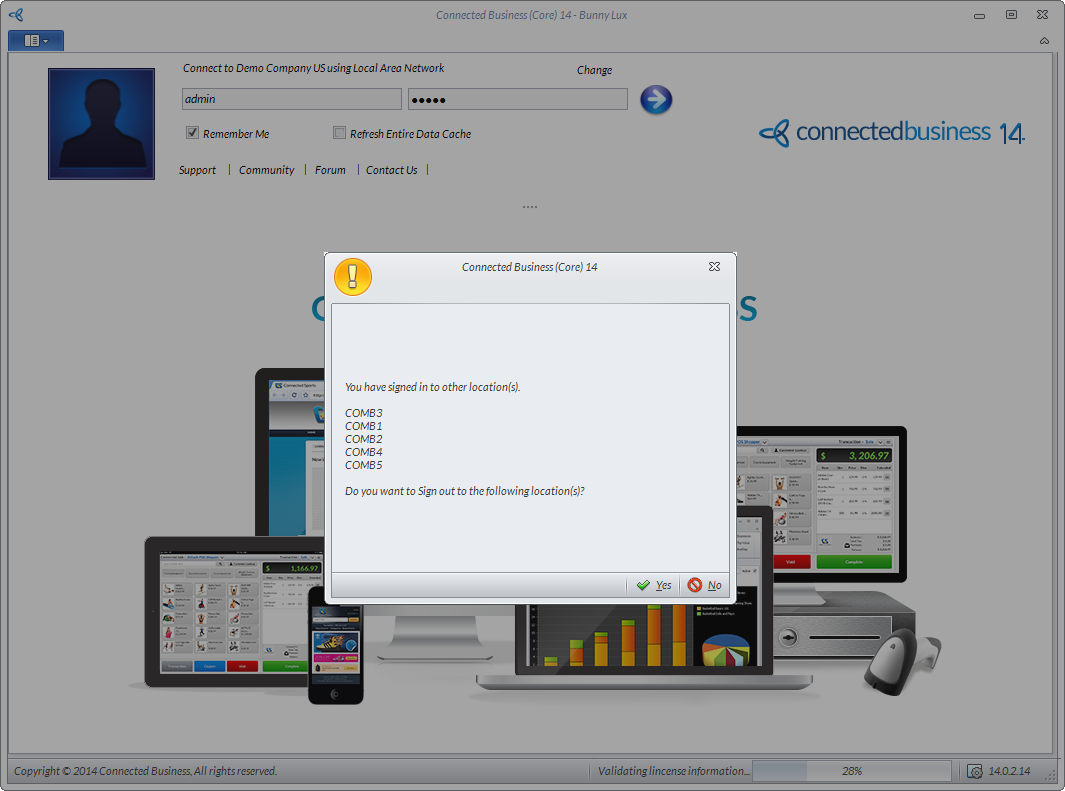Click the Validating license information status text
This screenshot has width=1065, height=791.
click(674, 771)
